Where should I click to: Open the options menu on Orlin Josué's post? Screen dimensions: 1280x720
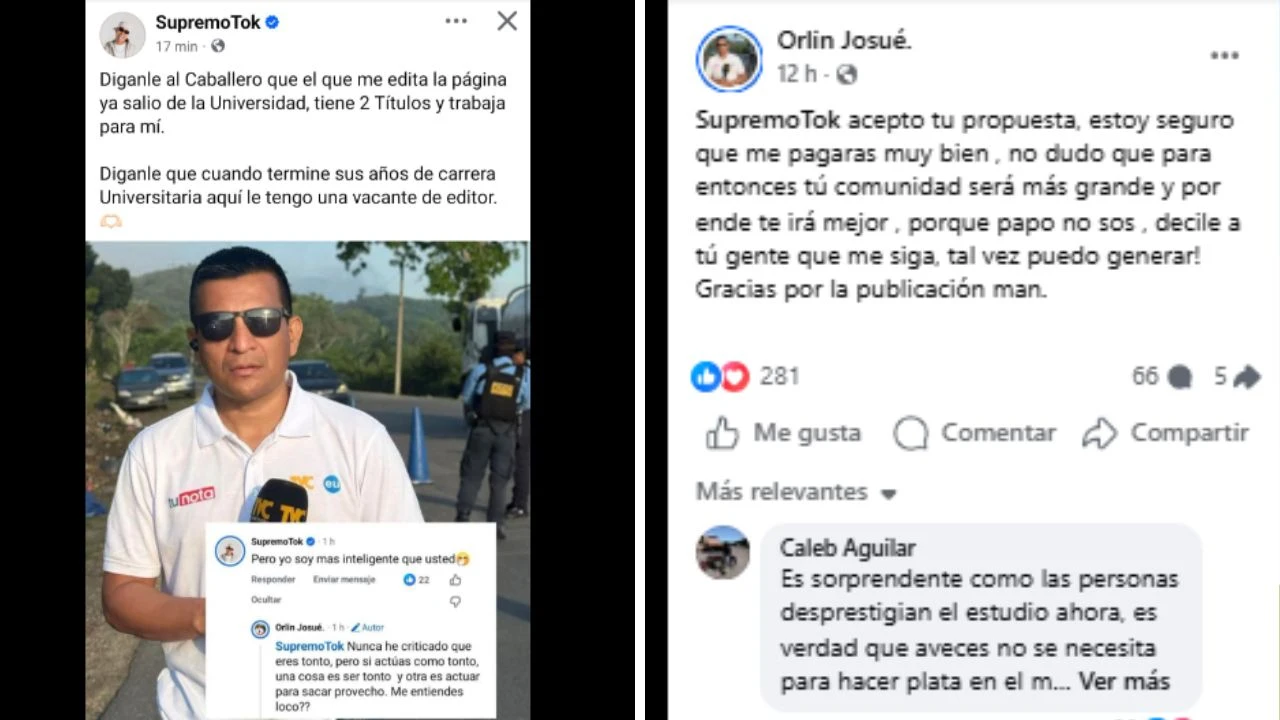[1224, 56]
